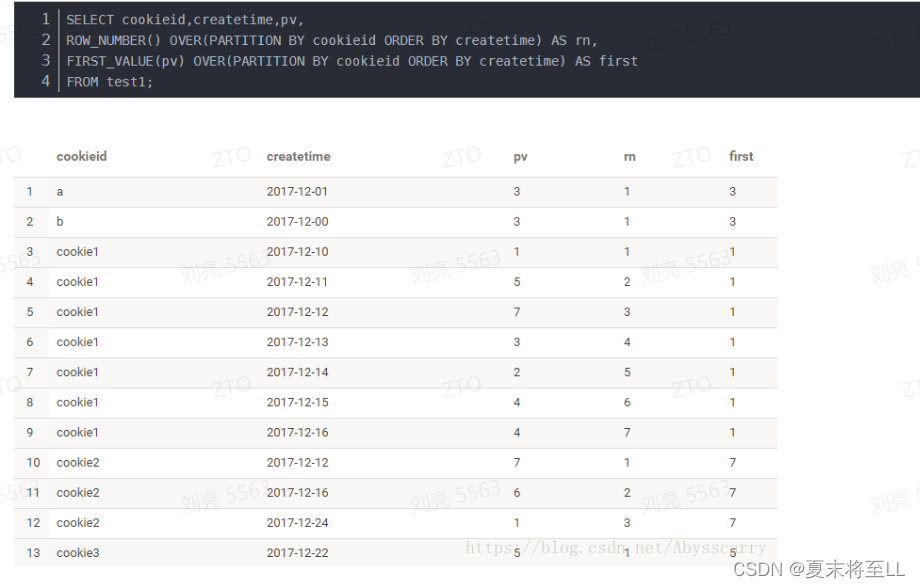Click row number 11 in the table
The image size is (920, 588).
[x=33, y=493]
